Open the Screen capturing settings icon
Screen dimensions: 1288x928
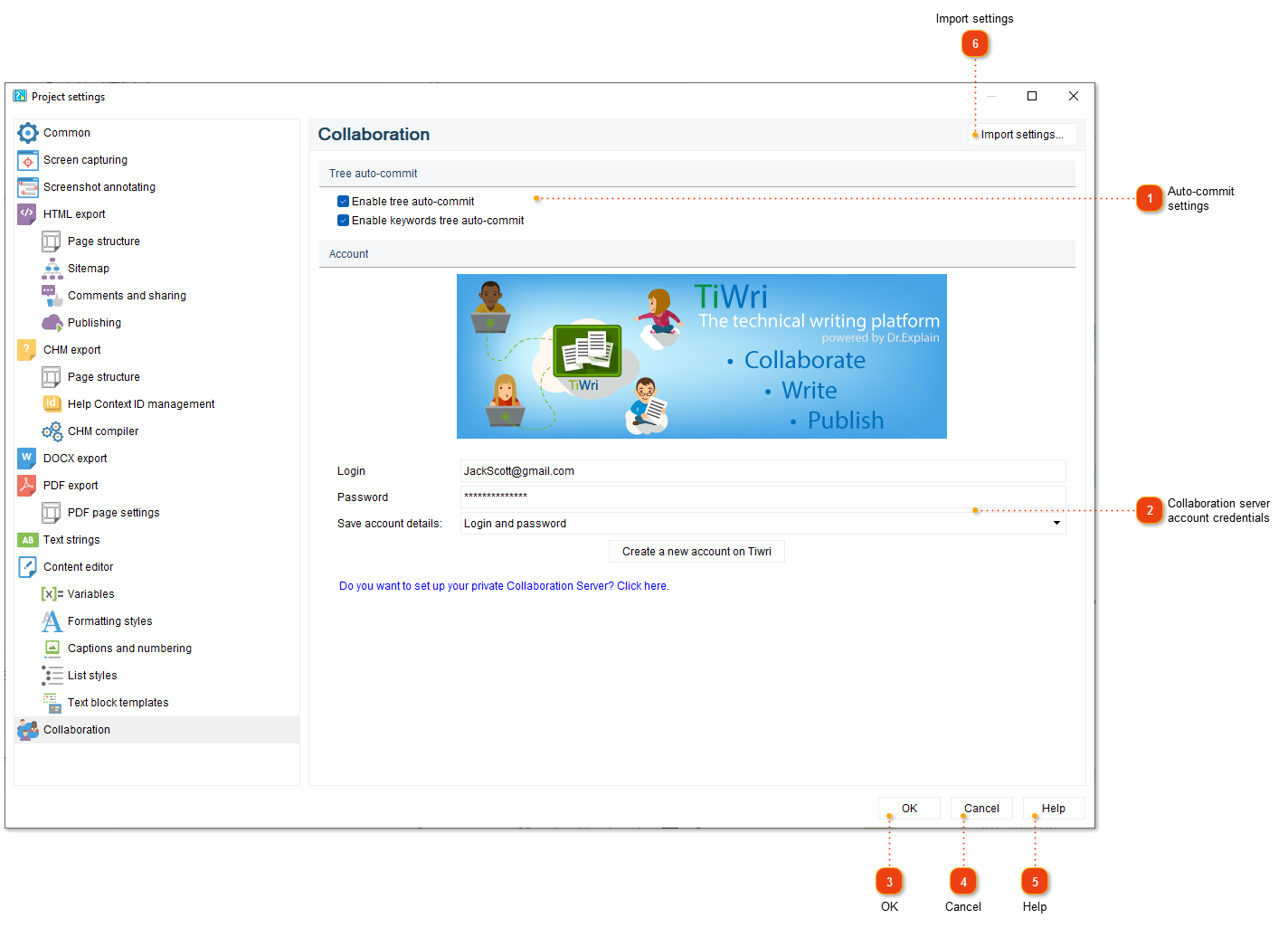coord(27,159)
